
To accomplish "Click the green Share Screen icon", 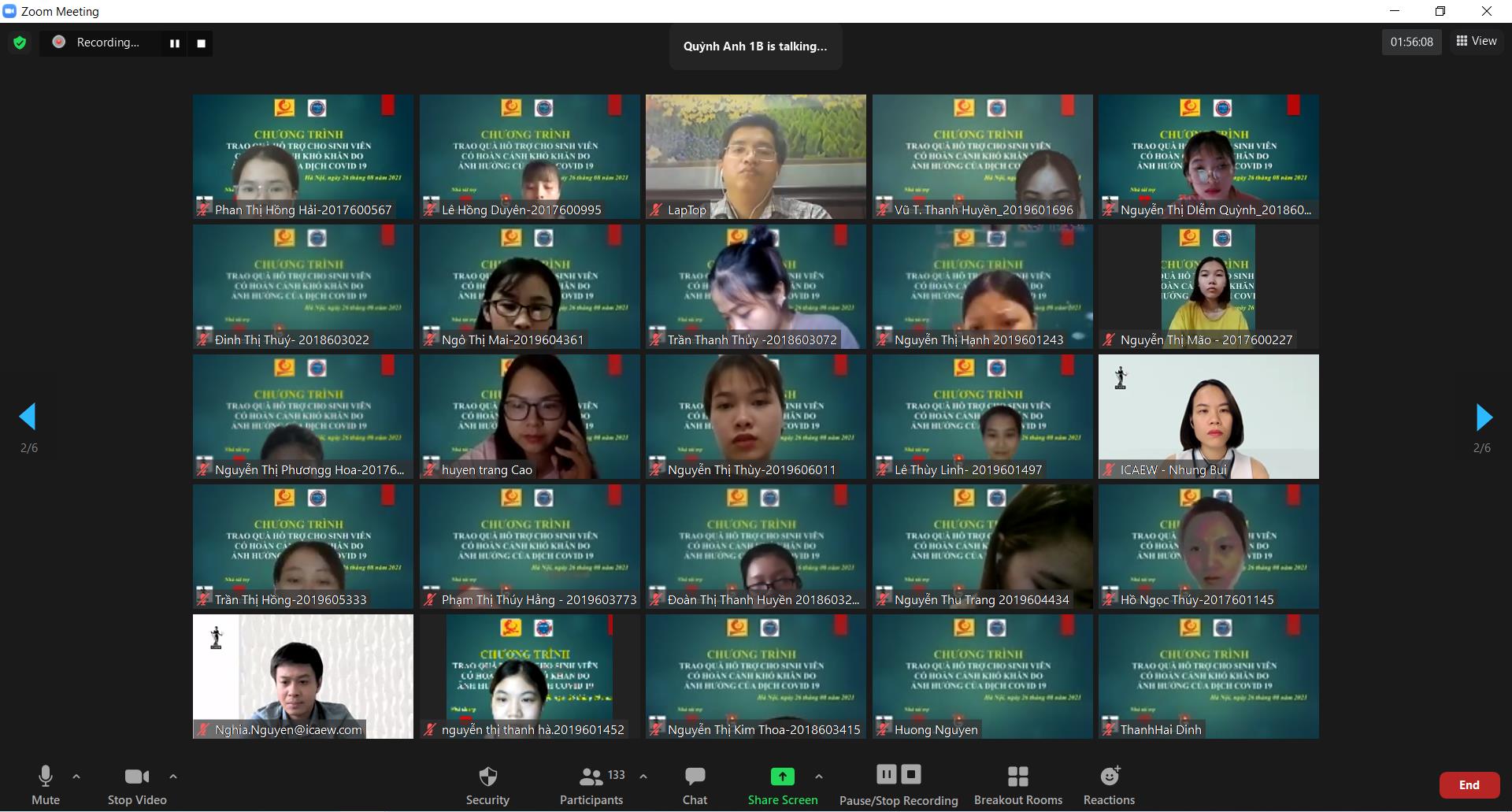I will tap(782, 777).
